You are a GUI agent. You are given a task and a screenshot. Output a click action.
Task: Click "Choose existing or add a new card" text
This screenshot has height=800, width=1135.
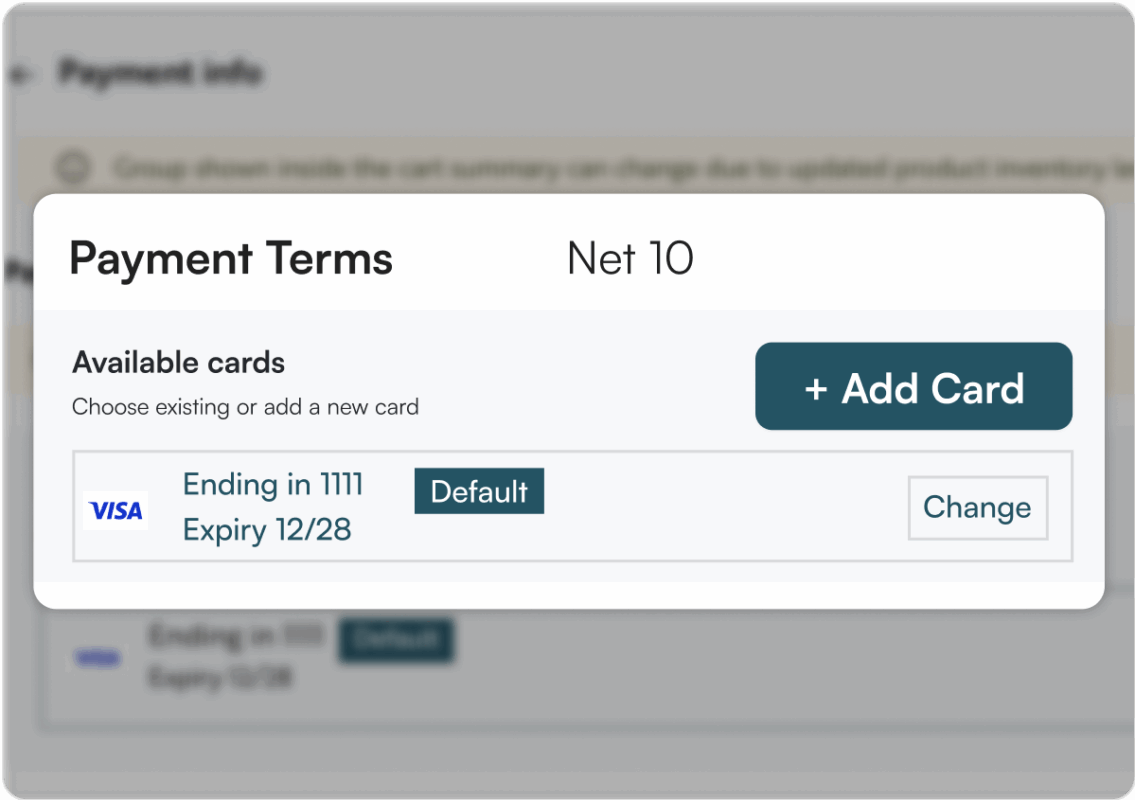245,407
